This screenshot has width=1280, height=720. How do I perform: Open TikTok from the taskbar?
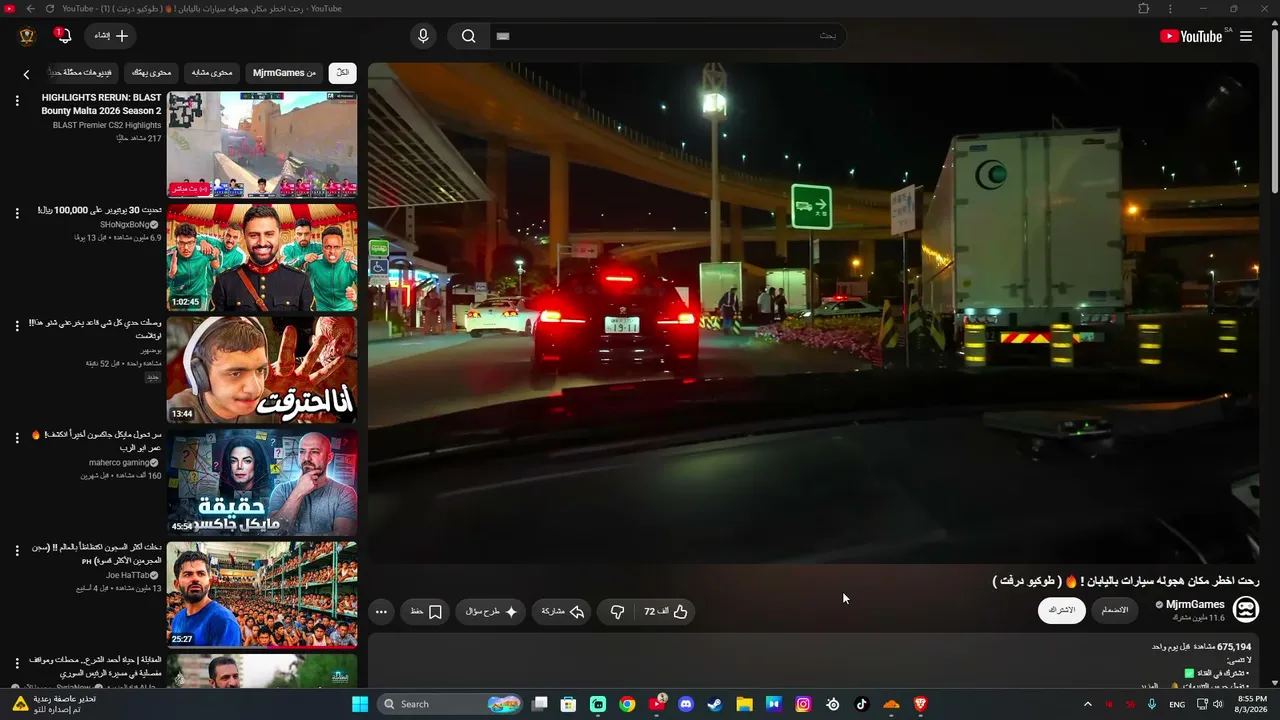pos(862,704)
